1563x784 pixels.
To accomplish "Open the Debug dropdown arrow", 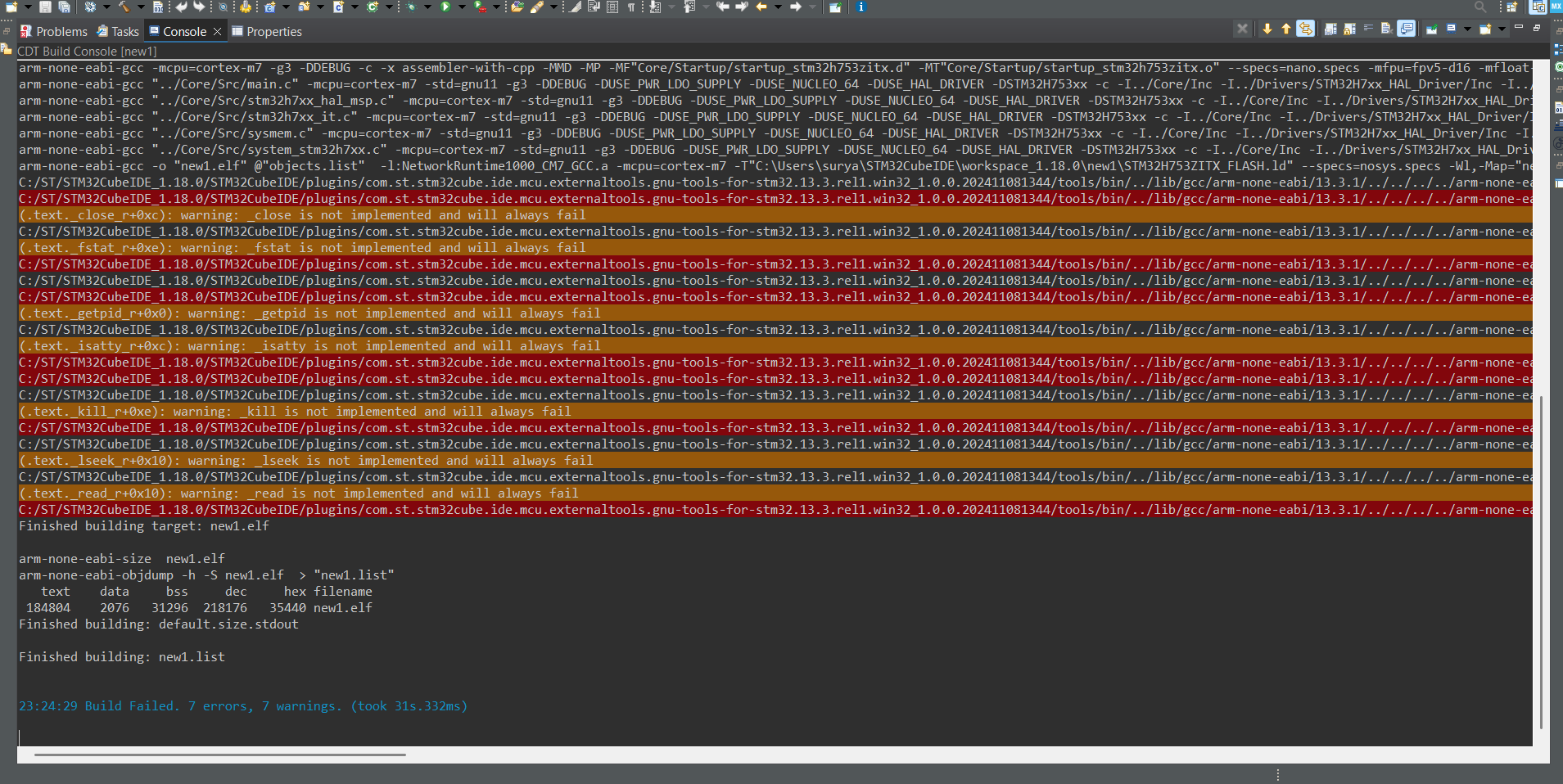I will click(427, 7).
